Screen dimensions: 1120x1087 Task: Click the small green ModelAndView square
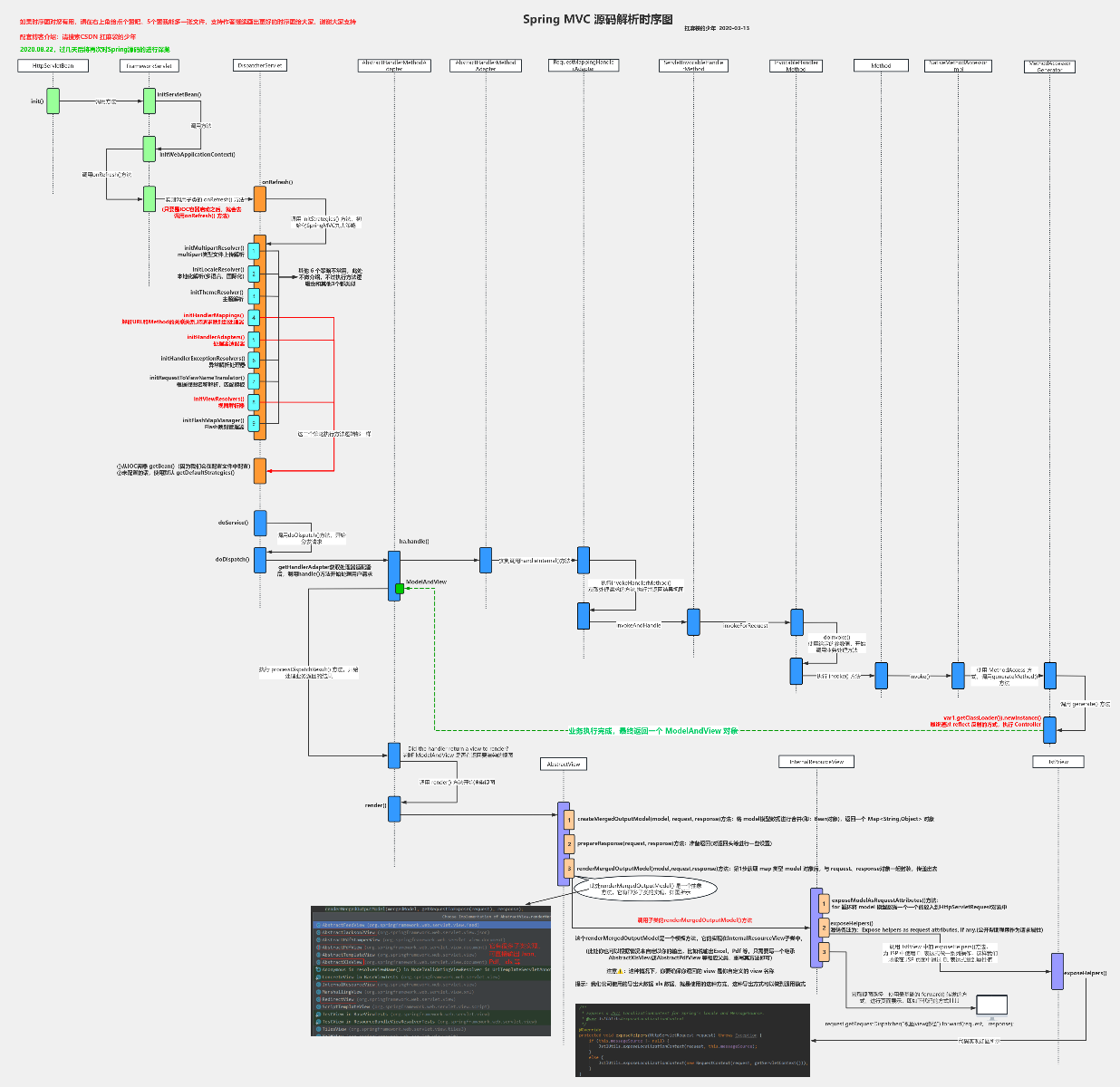pos(399,590)
